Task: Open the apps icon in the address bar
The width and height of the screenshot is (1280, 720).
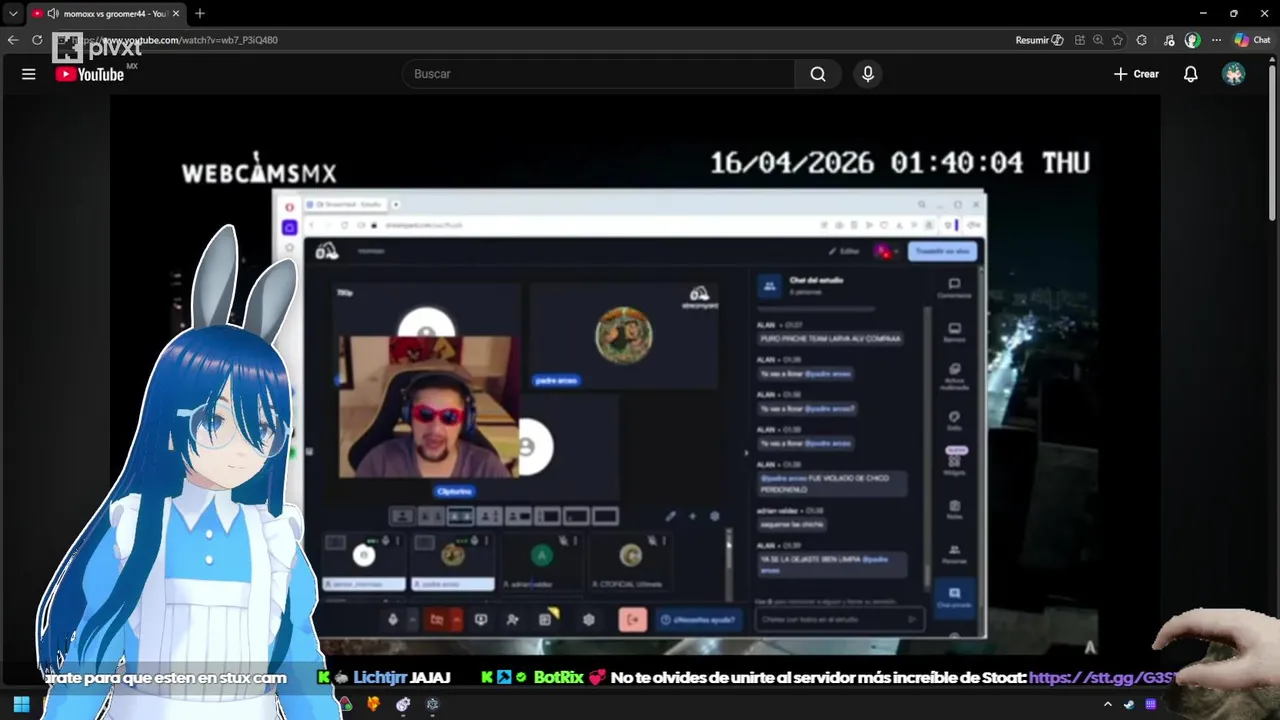Action: (x=1080, y=40)
